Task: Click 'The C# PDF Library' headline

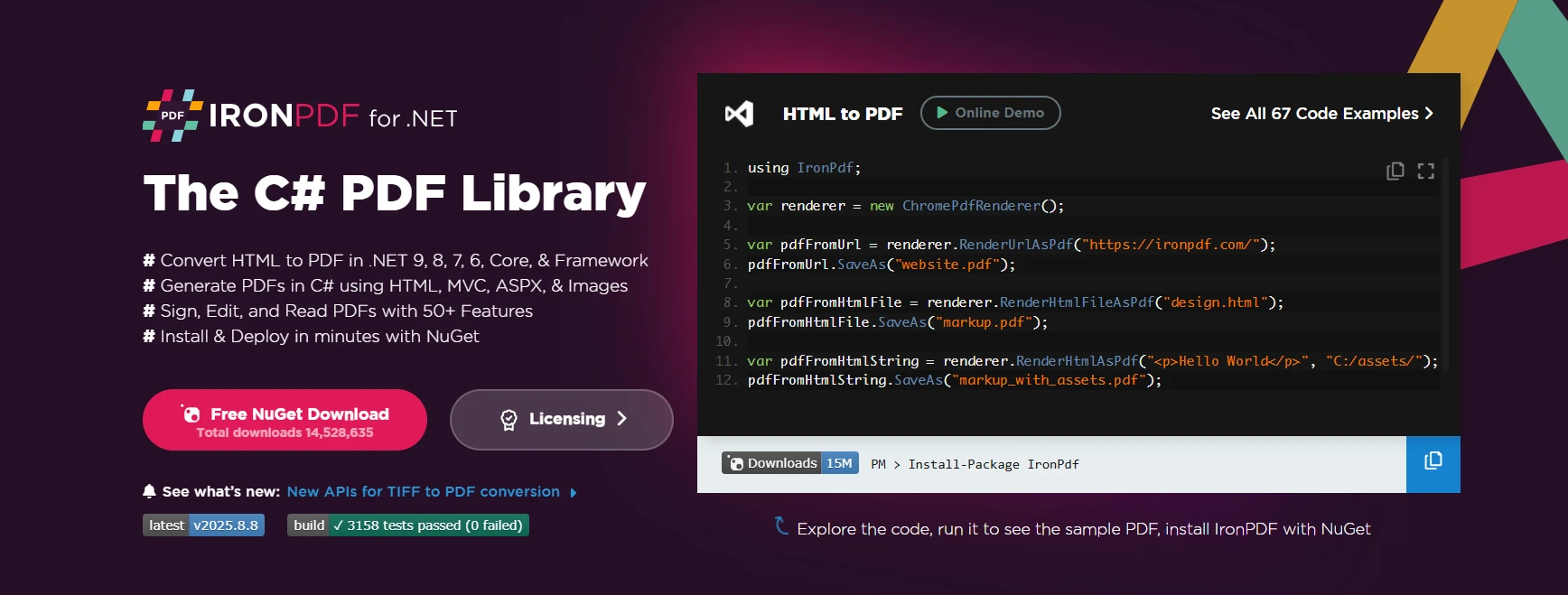Action: (x=395, y=193)
